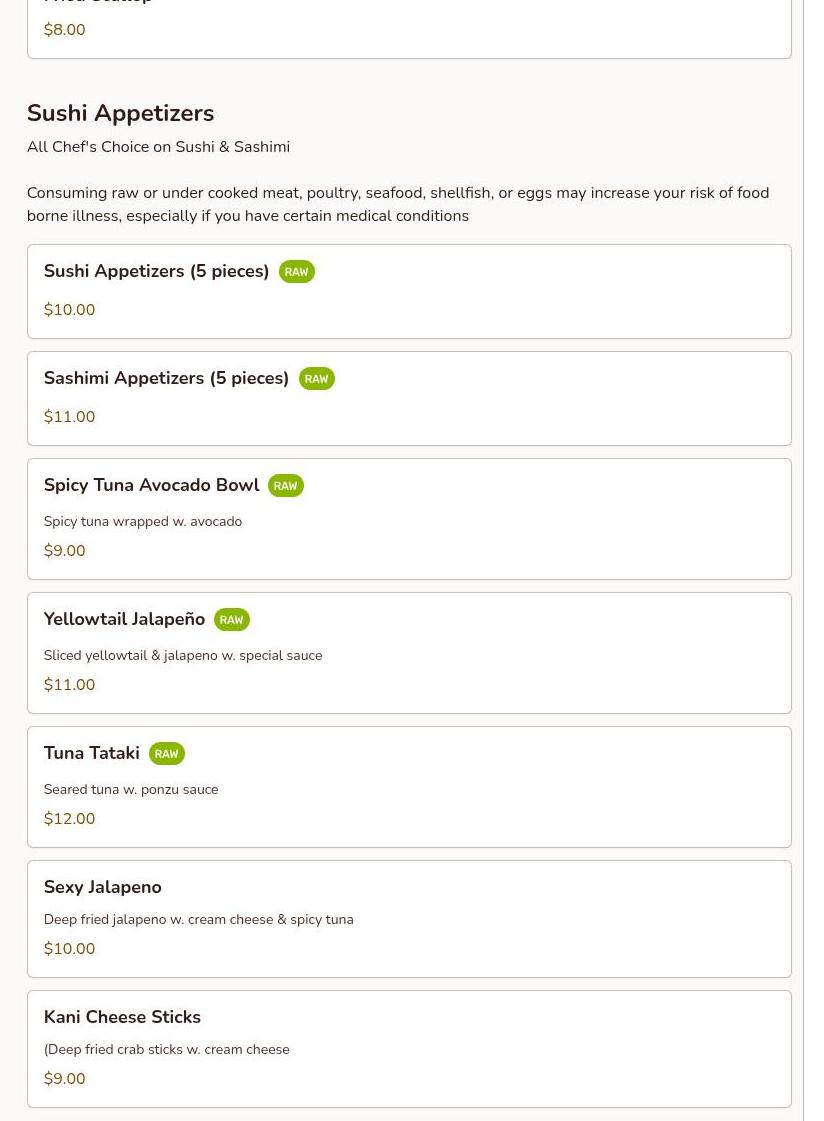Click the "Spicy tuna wrapped w. avocado" description
Screen dimensions: 824x1121
click(x=142, y=522)
